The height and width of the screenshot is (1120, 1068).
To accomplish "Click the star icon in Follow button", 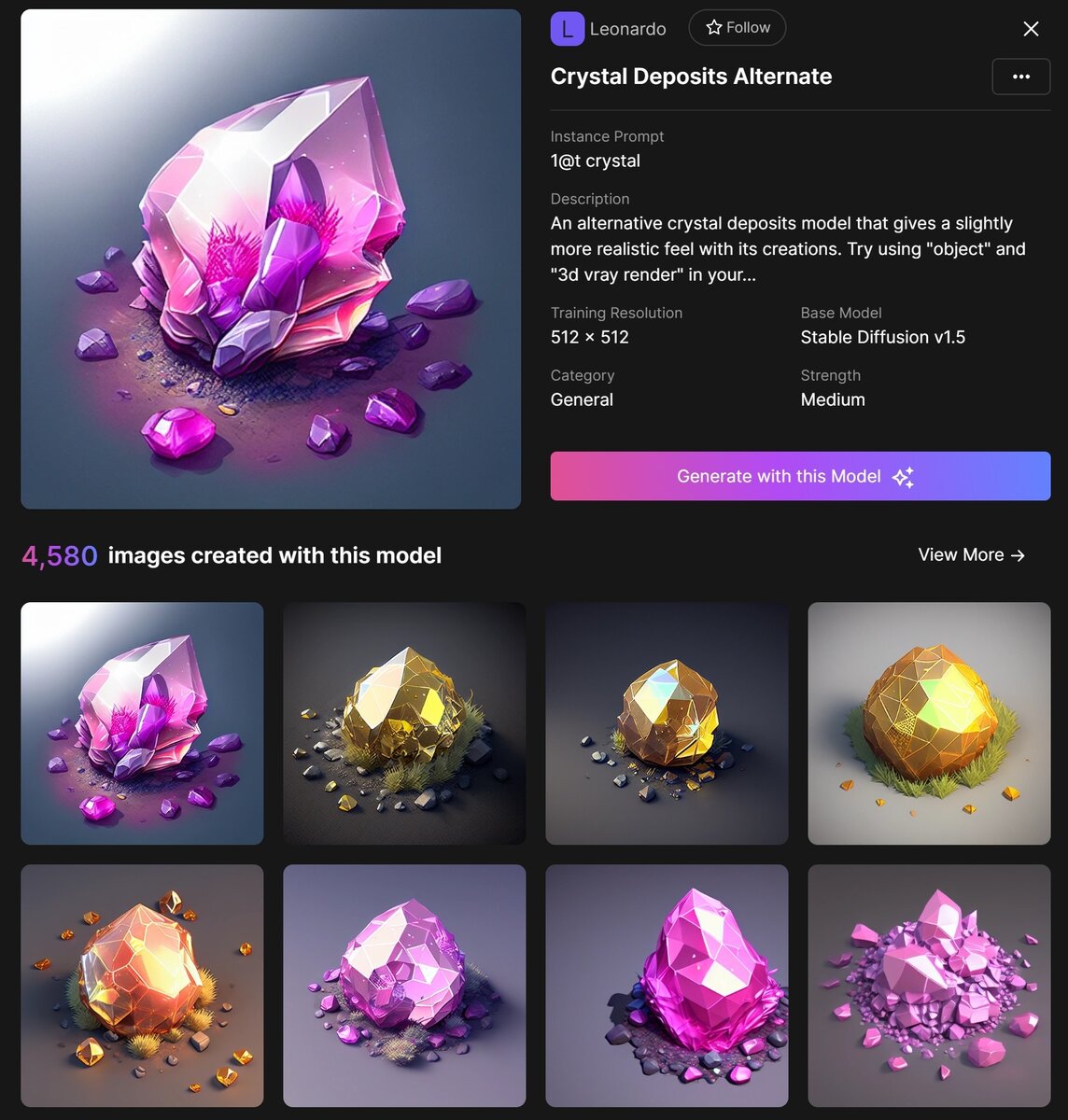I will click(x=714, y=27).
